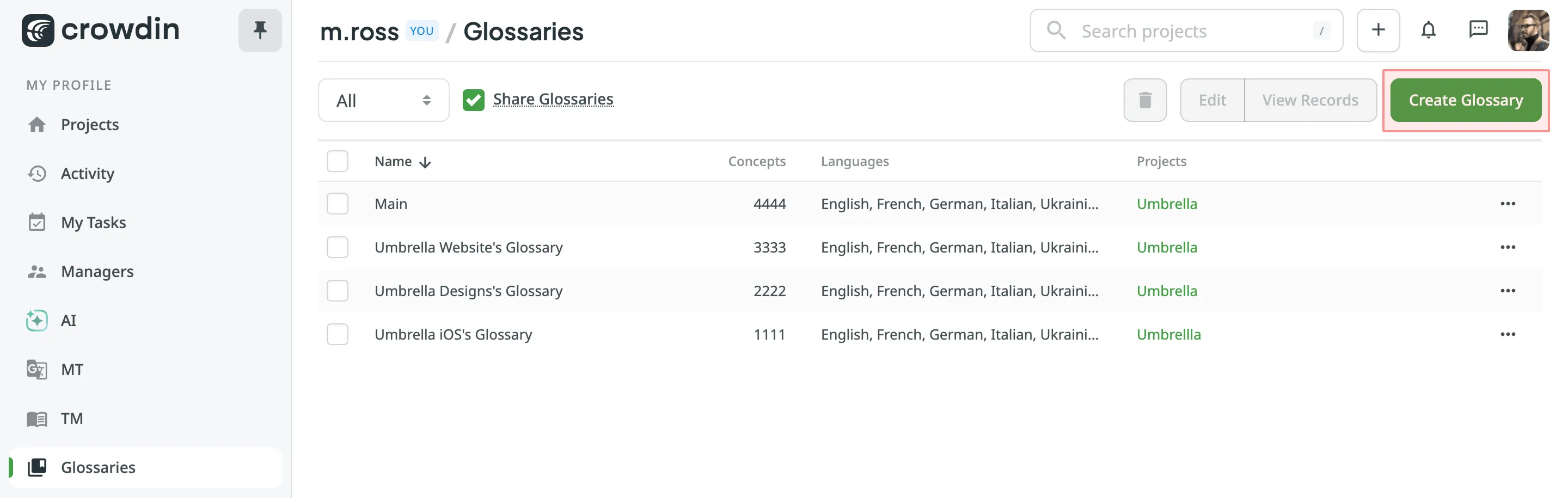Open the options menu for Umbrella Website's Glossary
The height and width of the screenshot is (498, 1568).
coord(1509,247)
